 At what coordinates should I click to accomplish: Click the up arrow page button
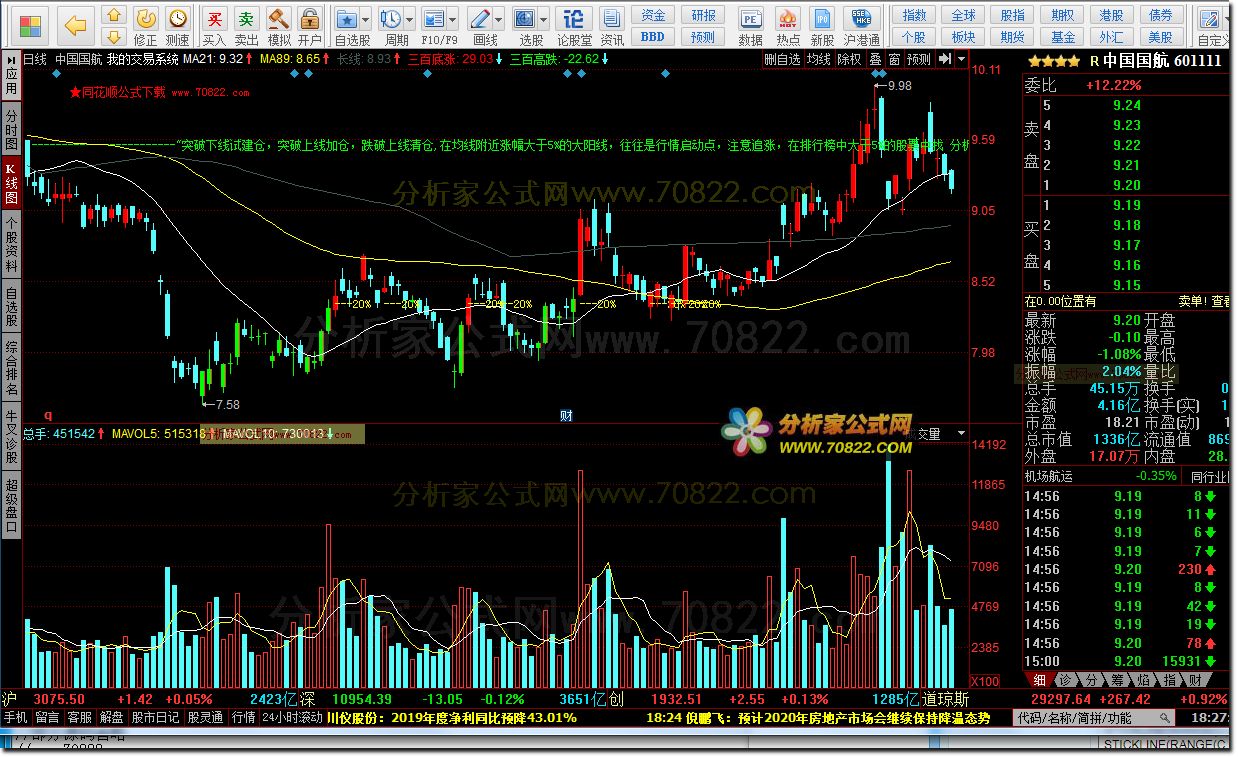click(x=114, y=16)
